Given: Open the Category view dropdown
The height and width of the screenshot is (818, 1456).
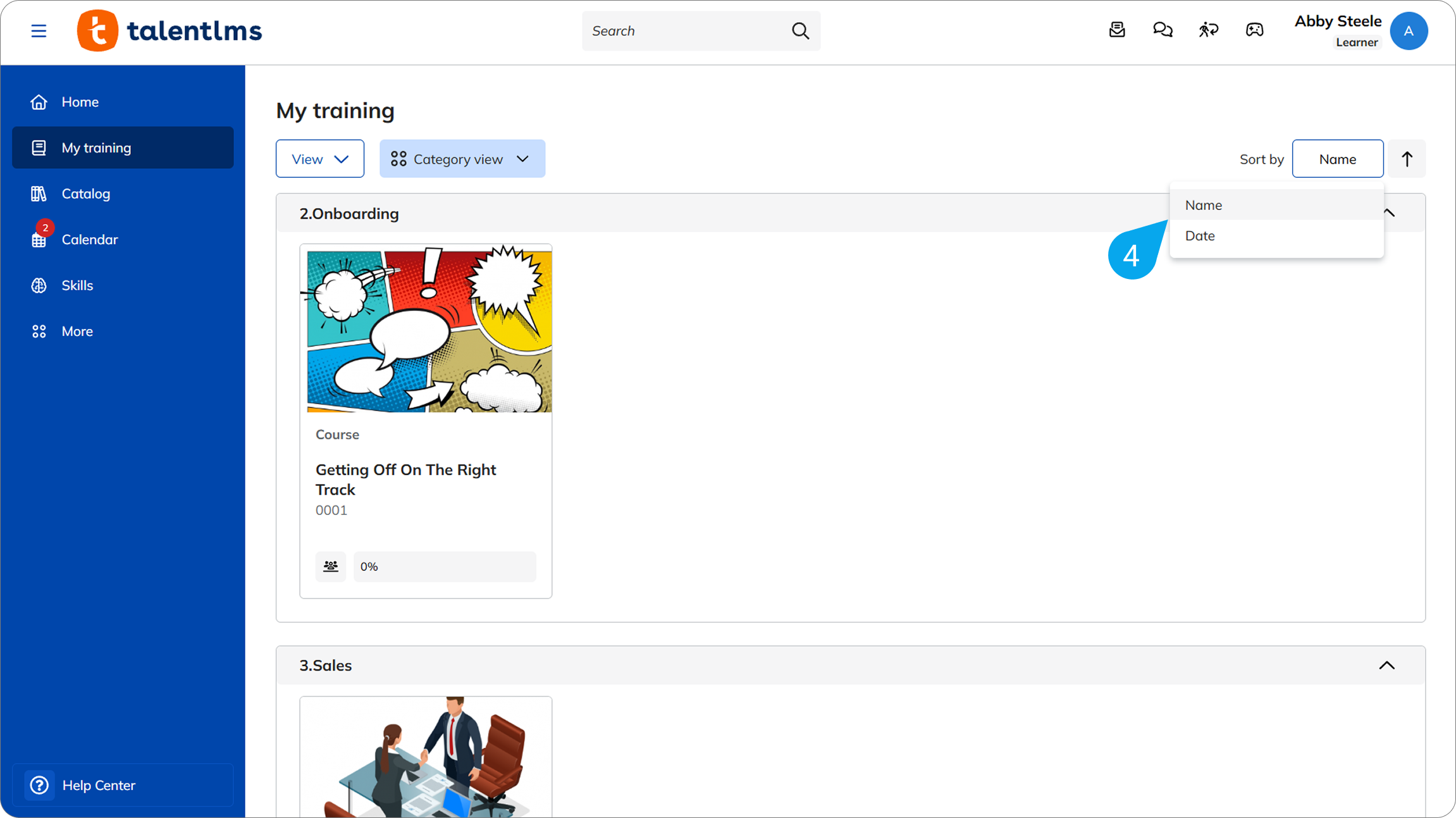Looking at the screenshot, I should click(462, 159).
